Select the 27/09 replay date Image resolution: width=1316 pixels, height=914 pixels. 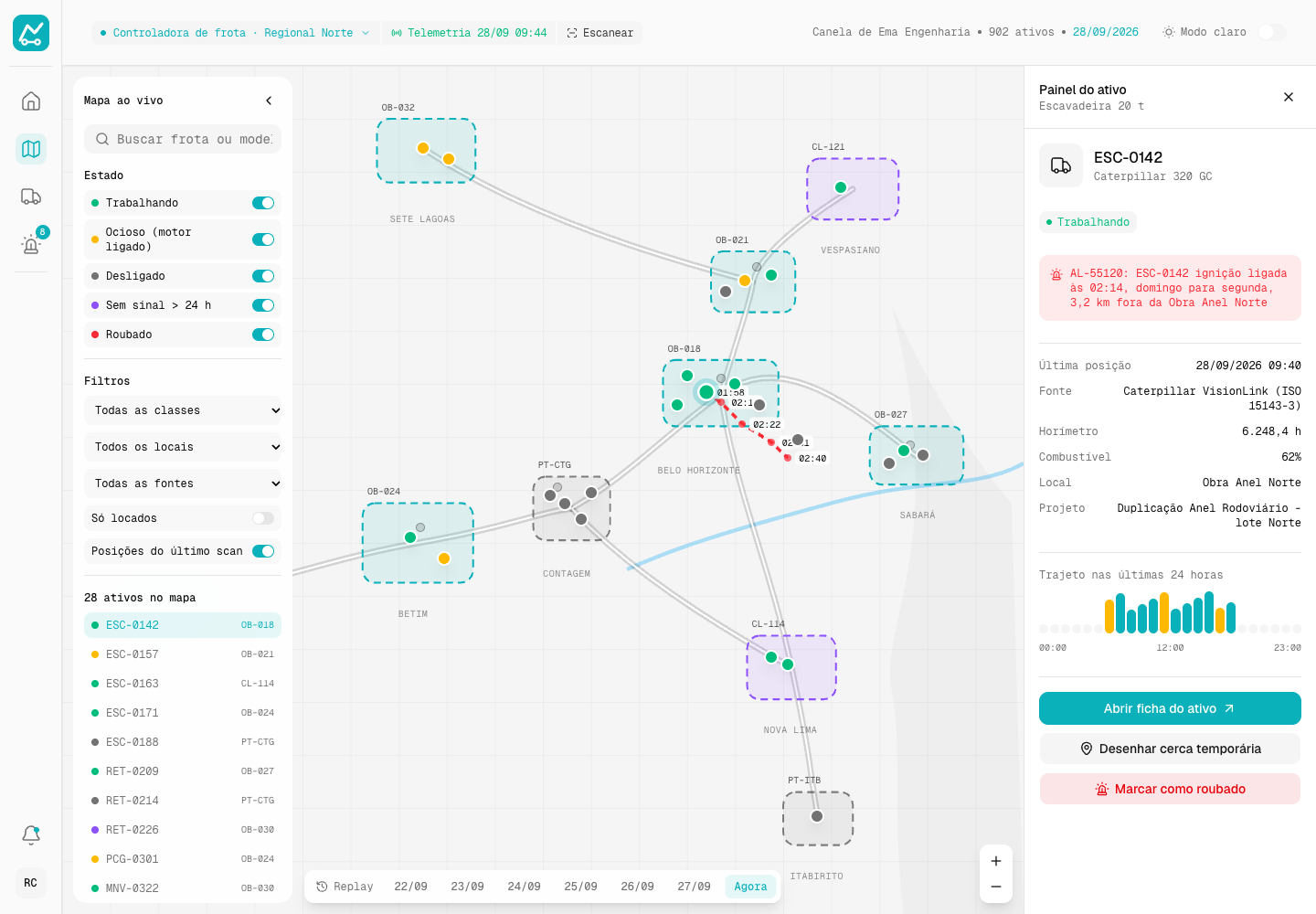[695, 887]
